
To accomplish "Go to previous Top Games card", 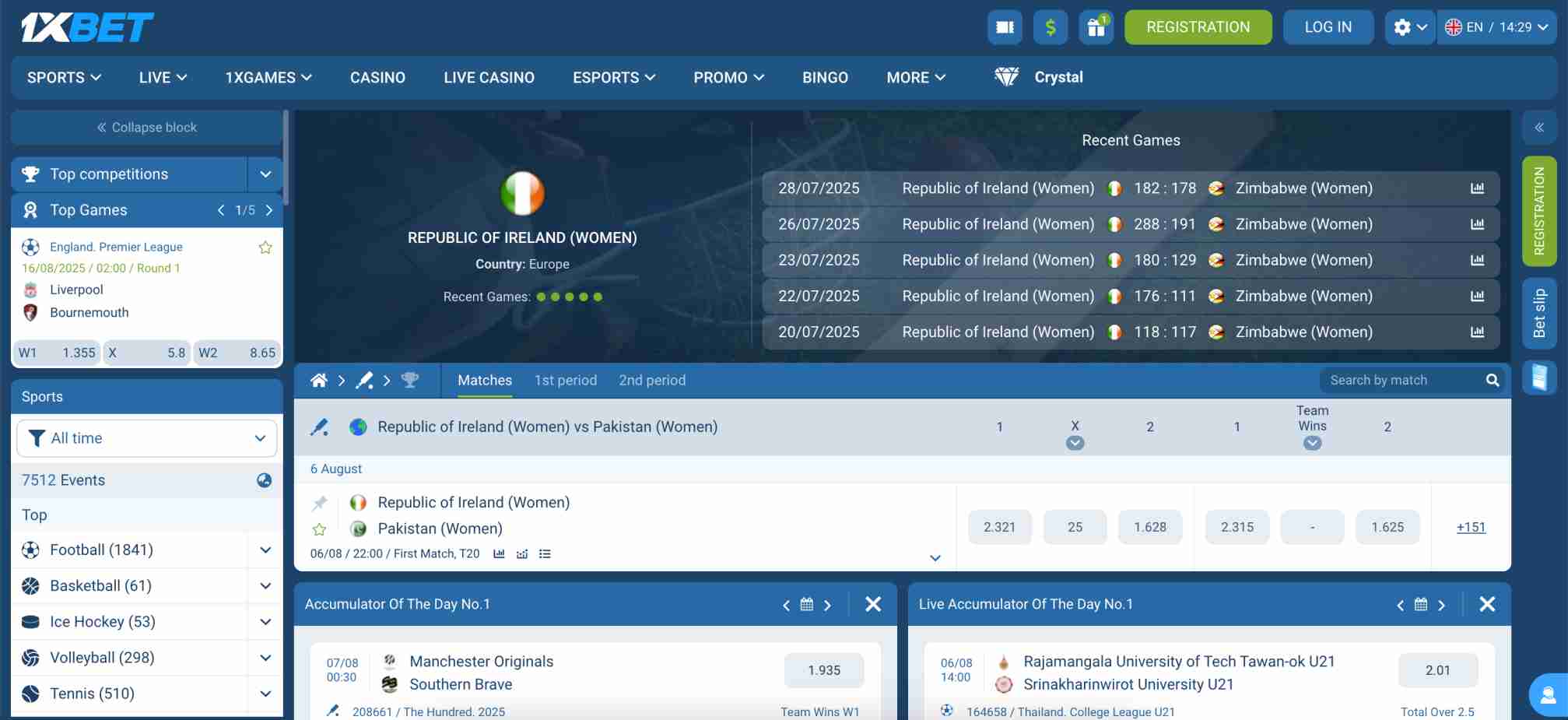I will [x=221, y=210].
